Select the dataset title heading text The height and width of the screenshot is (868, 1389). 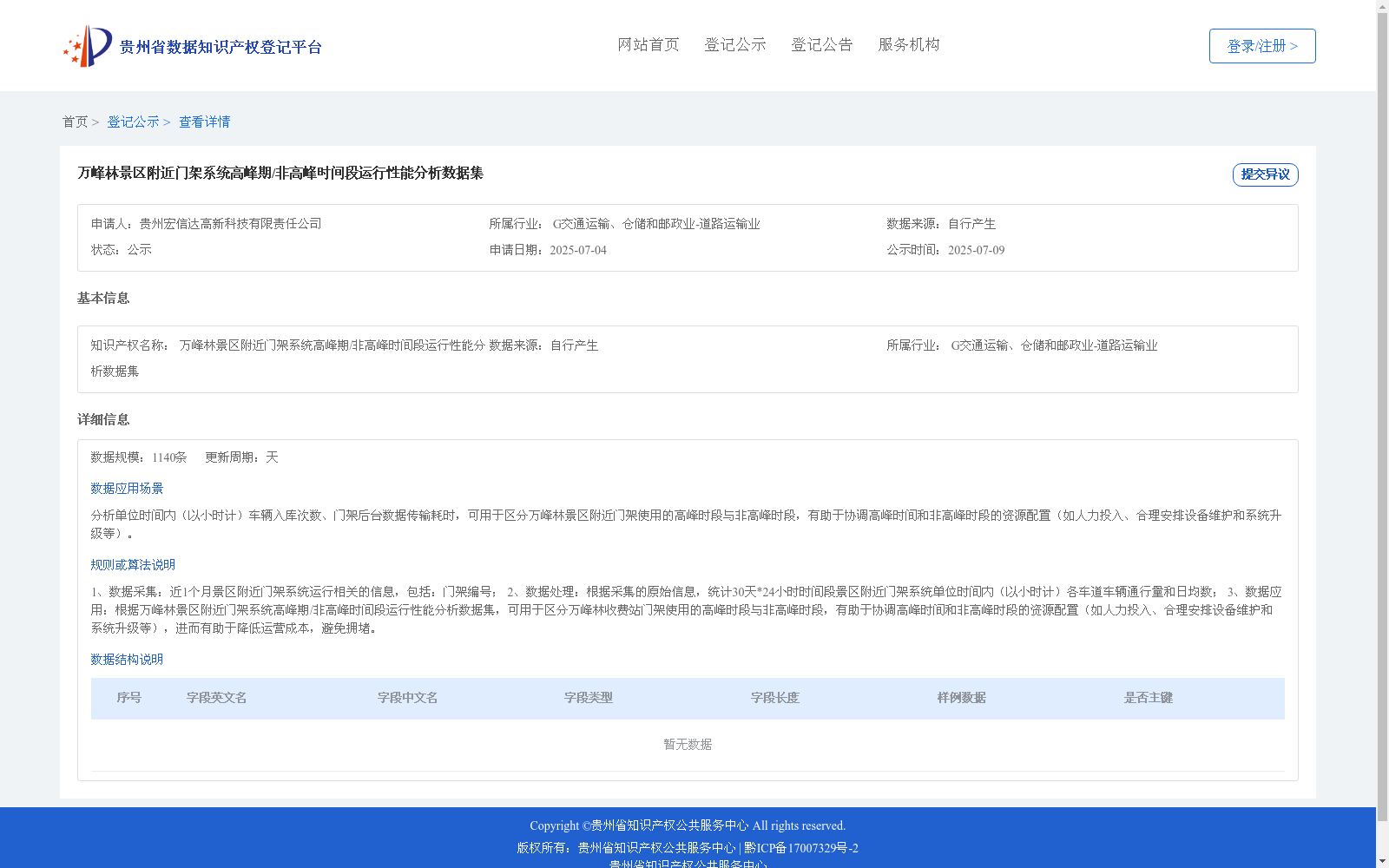[x=280, y=174]
